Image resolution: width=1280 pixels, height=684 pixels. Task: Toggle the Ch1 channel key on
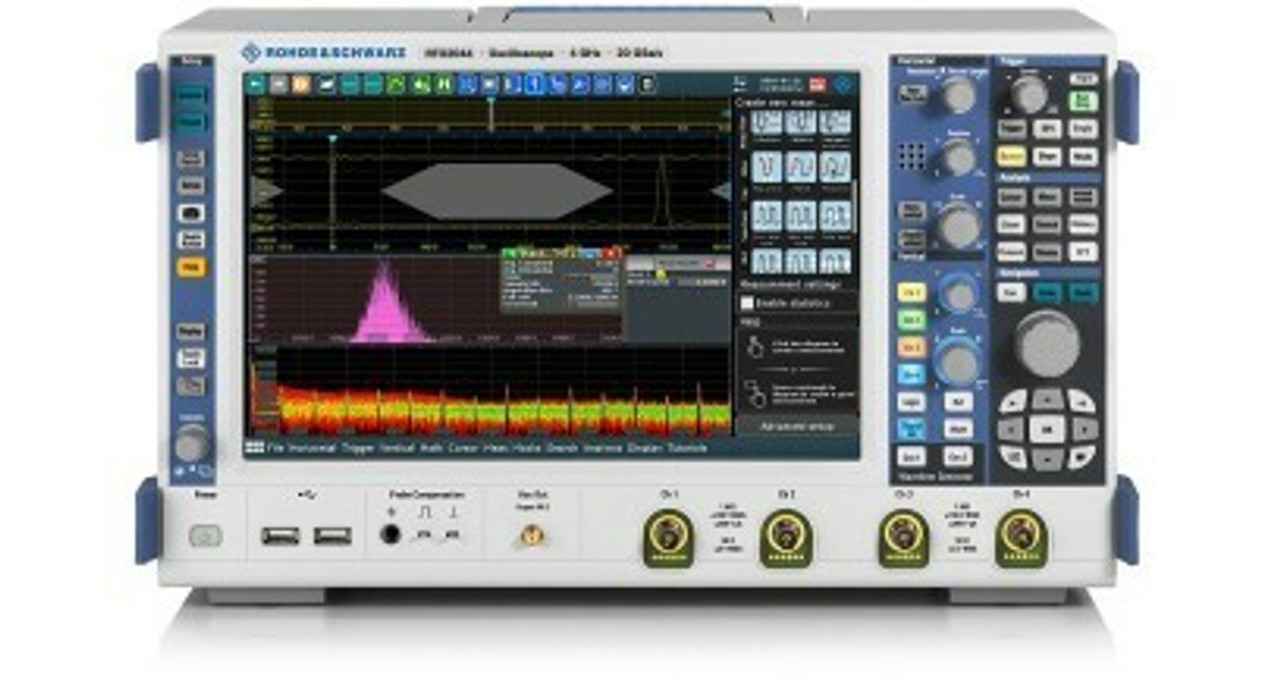coord(912,291)
